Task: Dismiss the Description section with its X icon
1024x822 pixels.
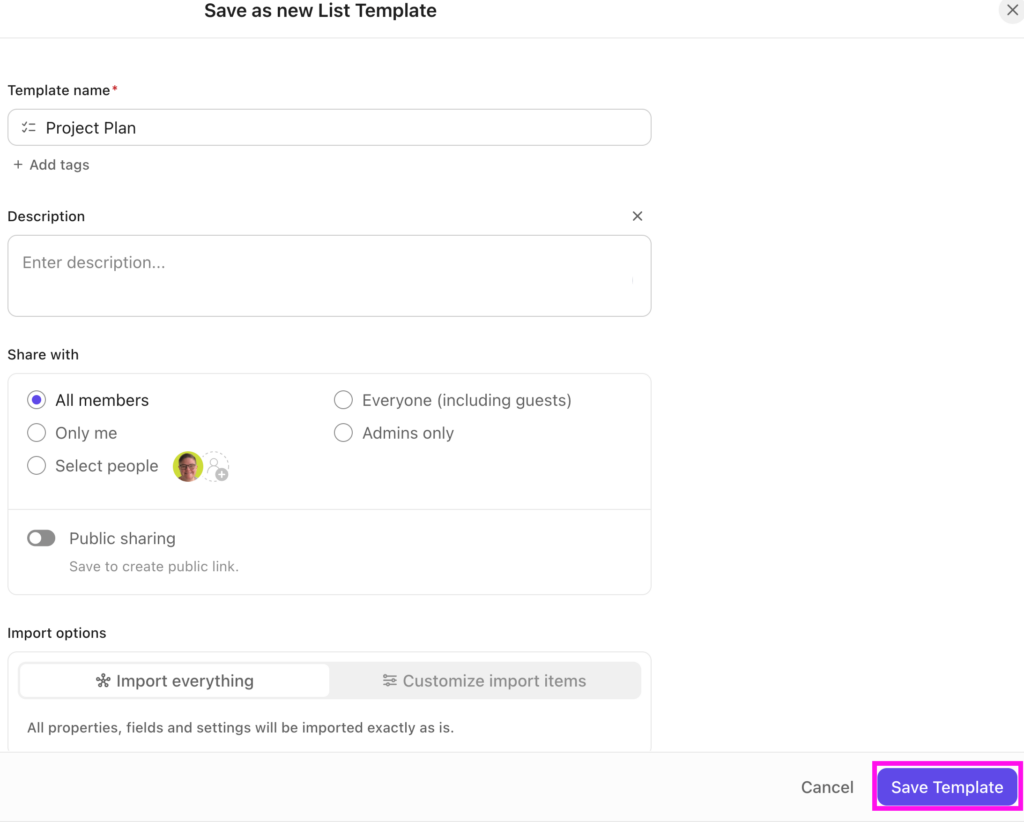Action: (x=637, y=216)
